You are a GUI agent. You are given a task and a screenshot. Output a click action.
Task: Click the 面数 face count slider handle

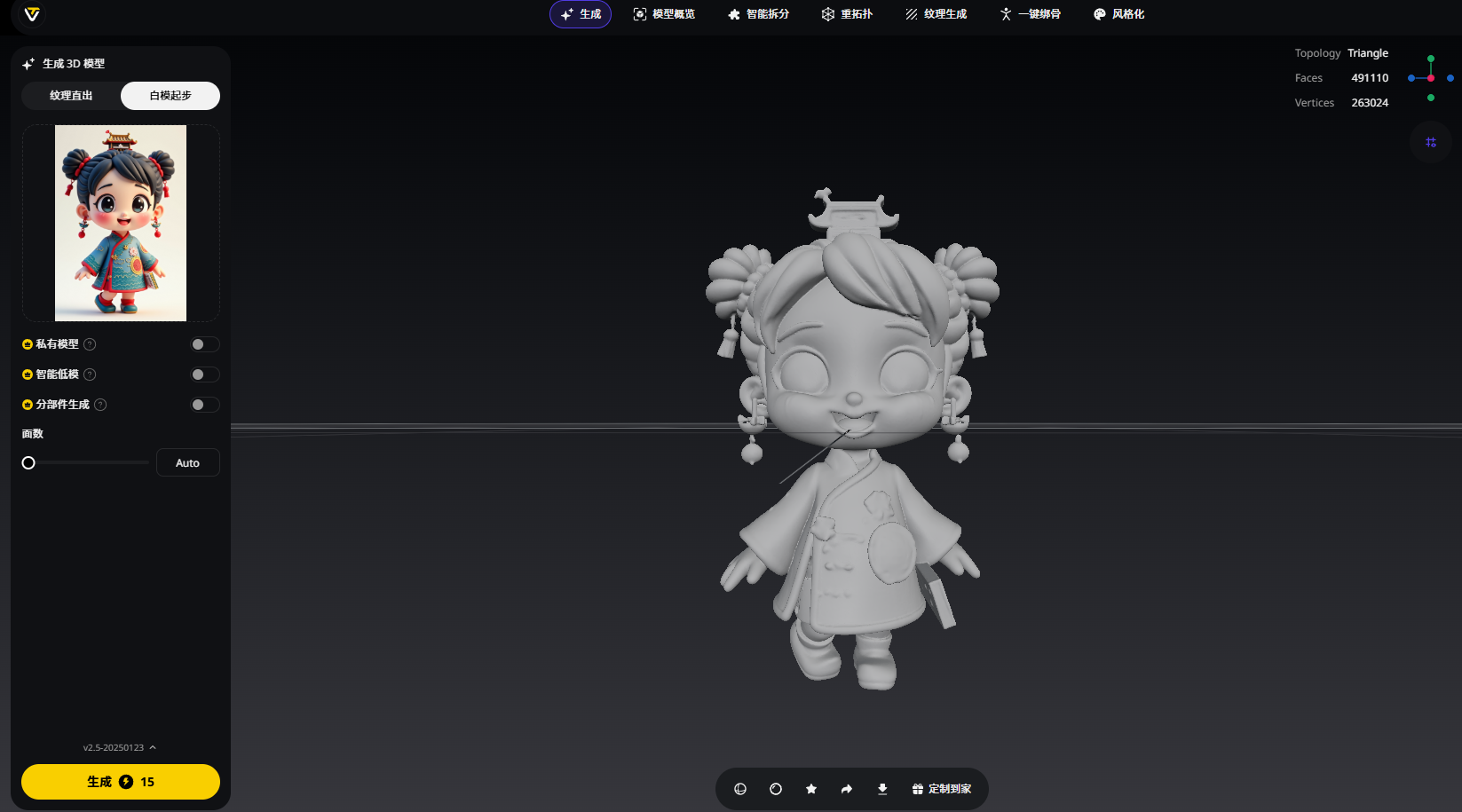tap(28, 463)
